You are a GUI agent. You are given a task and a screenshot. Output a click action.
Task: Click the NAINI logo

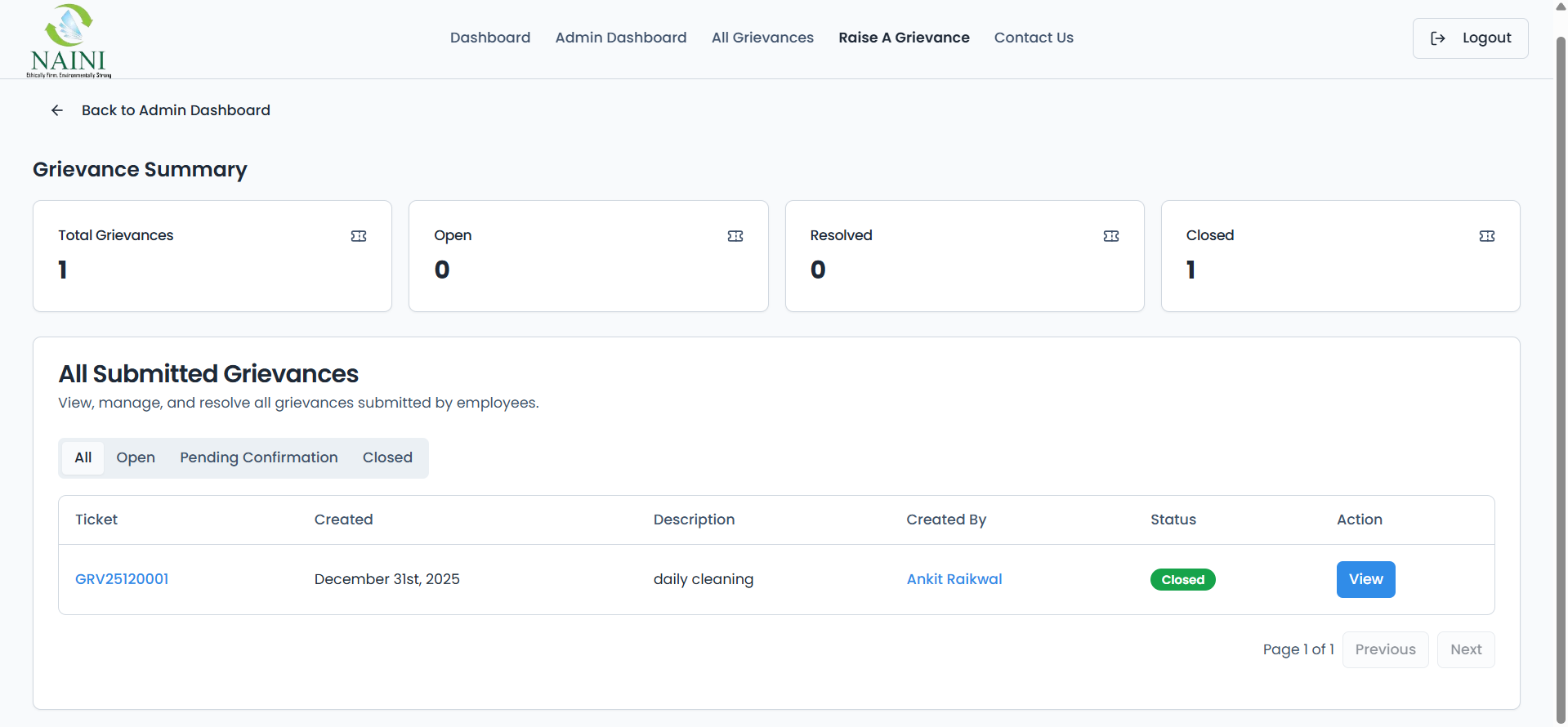pos(69,41)
